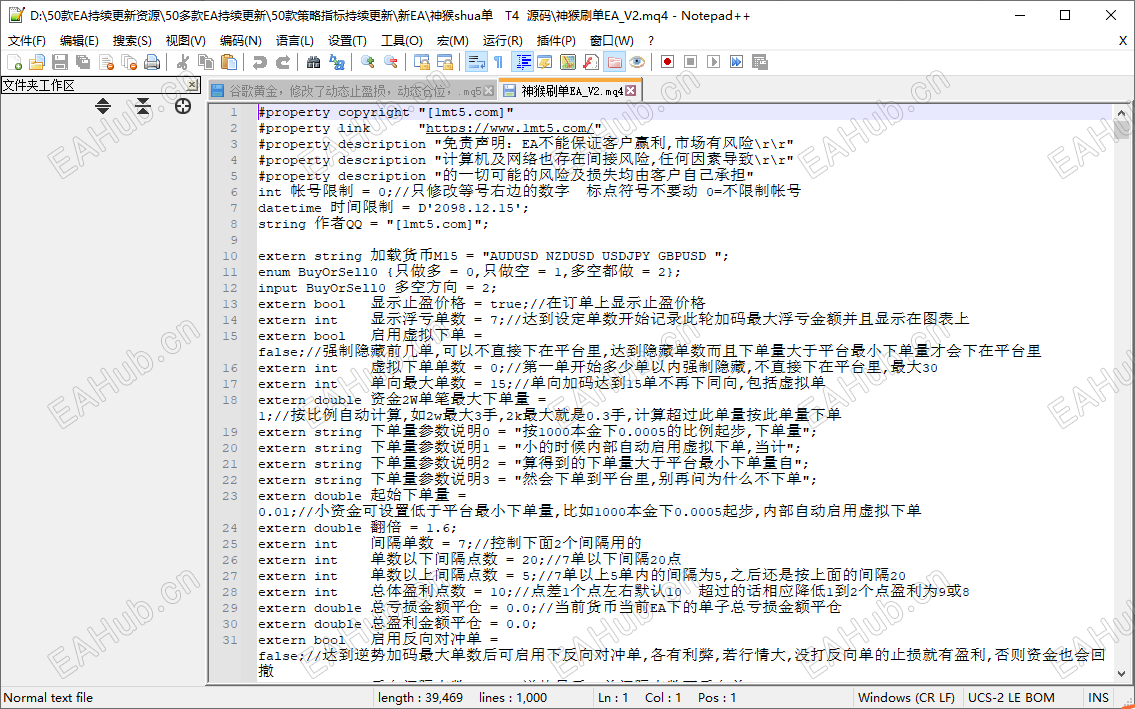Save the recorded macro toolbar icon

(x=759, y=62)
